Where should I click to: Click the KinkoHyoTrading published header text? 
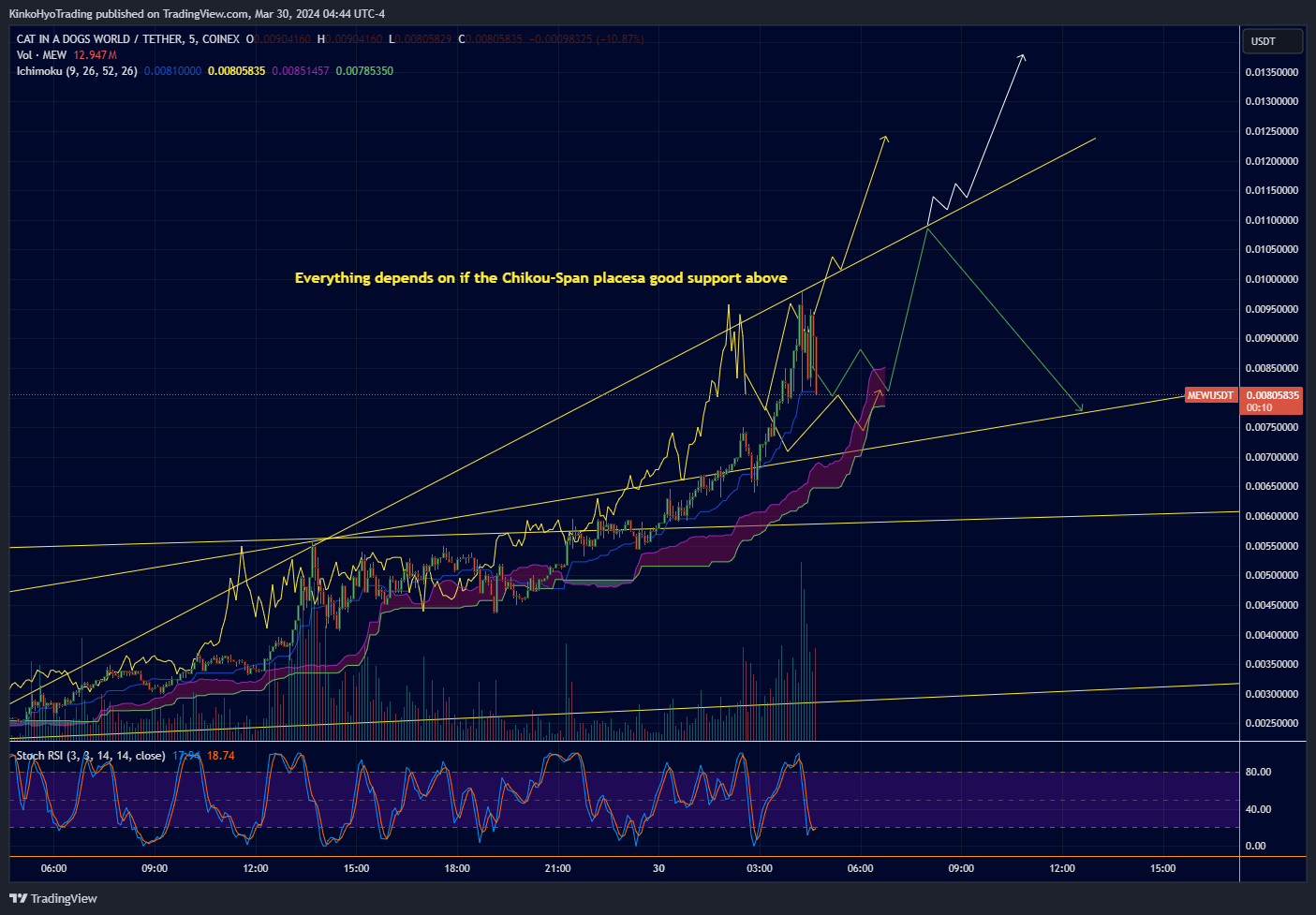197,13
